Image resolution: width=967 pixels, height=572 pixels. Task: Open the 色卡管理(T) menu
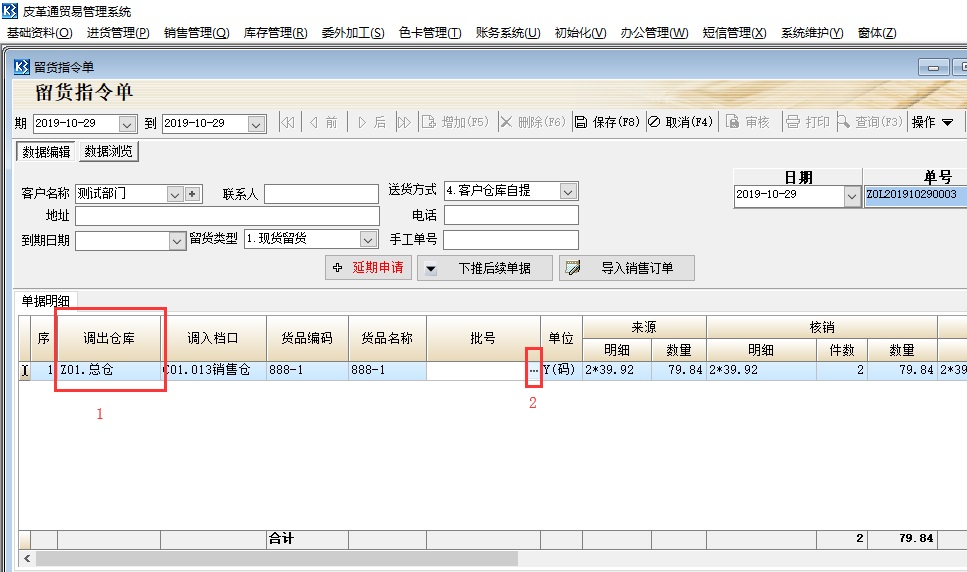click(x=430, y=33)
